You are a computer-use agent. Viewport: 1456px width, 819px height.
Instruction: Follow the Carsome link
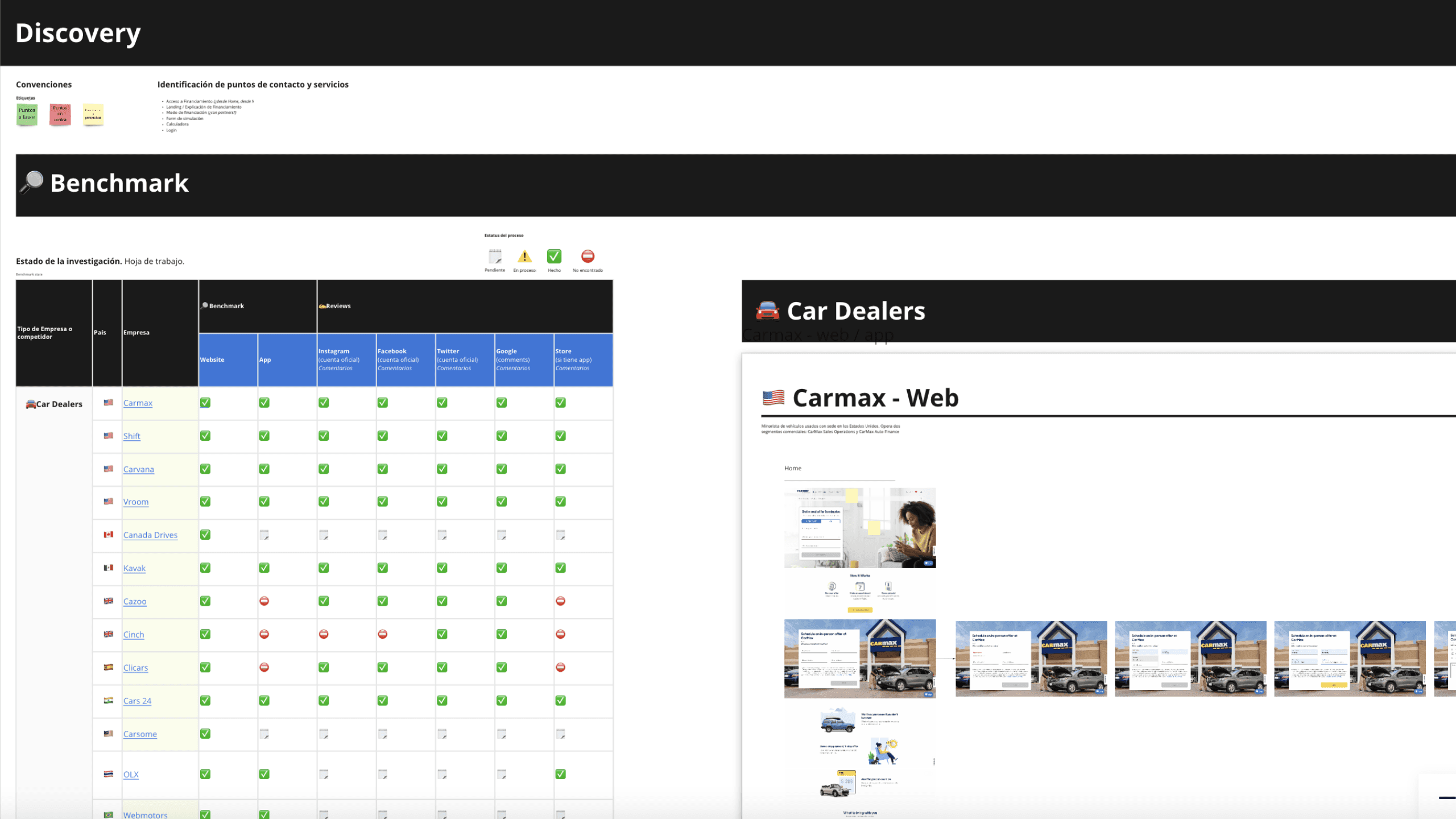pyautogui.click(x=140, y=734)
